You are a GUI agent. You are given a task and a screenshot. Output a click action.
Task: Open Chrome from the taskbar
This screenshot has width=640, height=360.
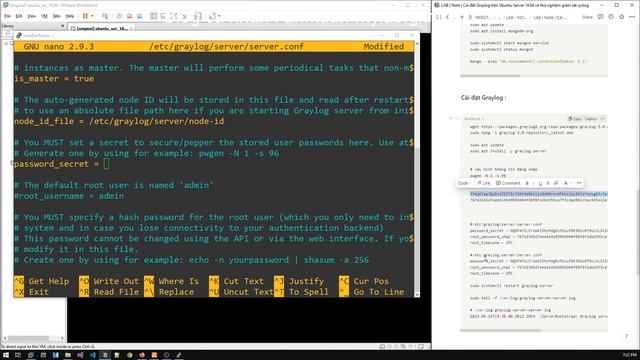point(129,355)
